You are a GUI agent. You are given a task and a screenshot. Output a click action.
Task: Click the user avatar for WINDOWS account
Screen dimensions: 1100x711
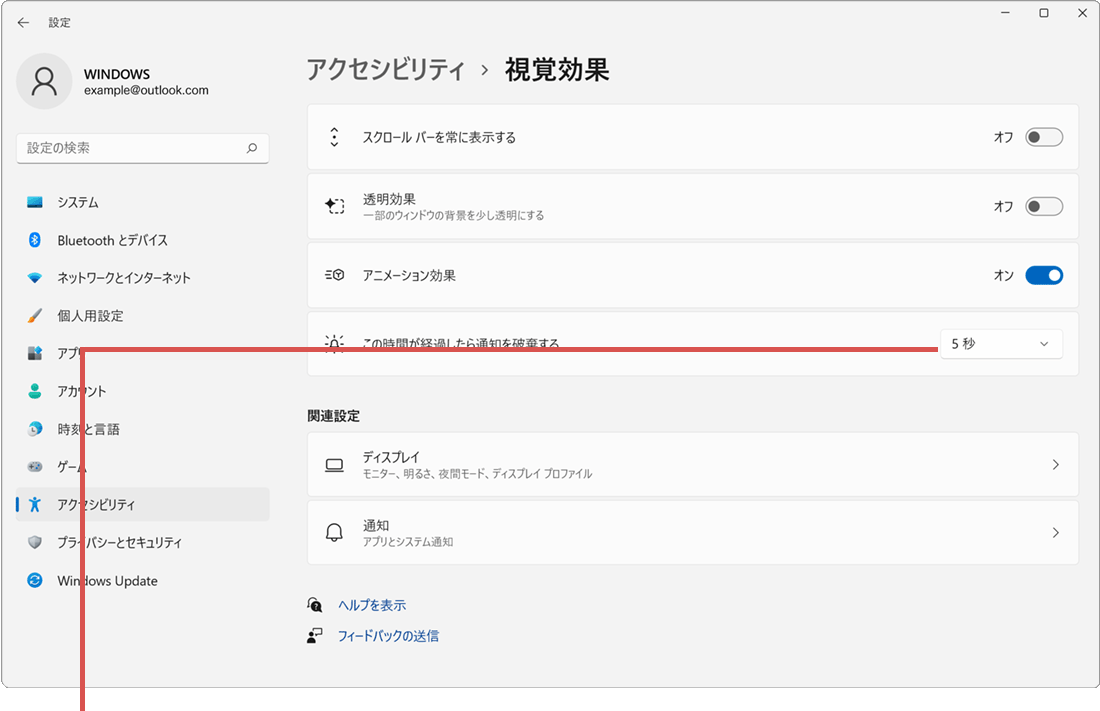click(x=44, y=81)
